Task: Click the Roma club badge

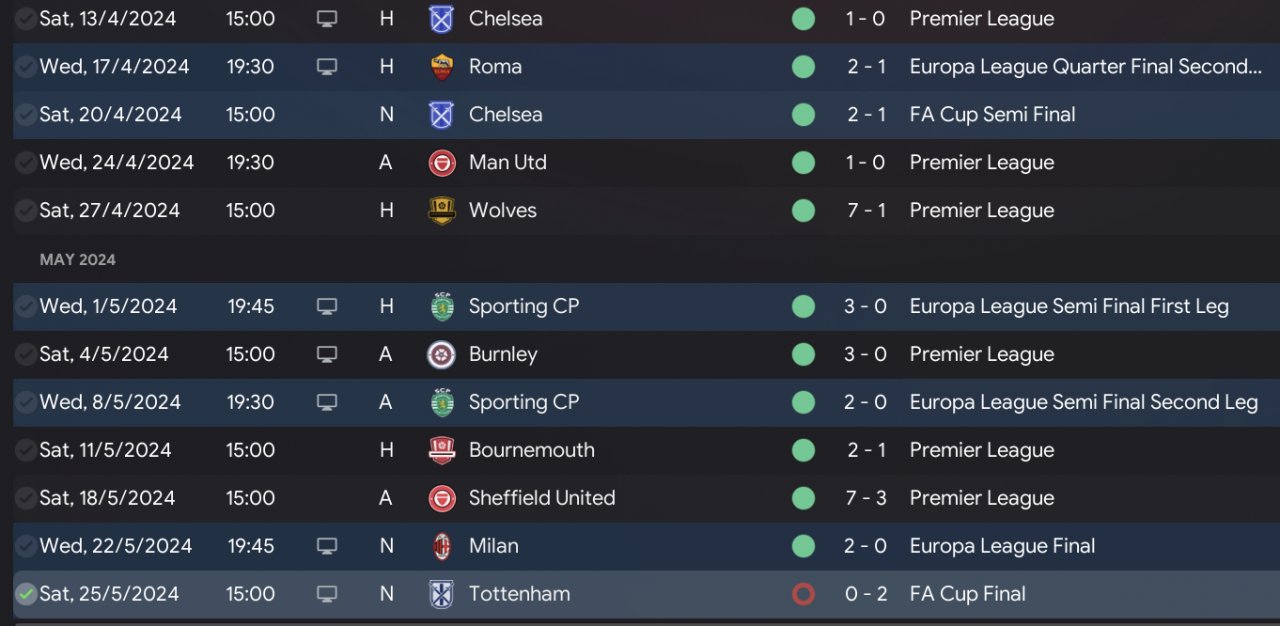Action: 441,67
